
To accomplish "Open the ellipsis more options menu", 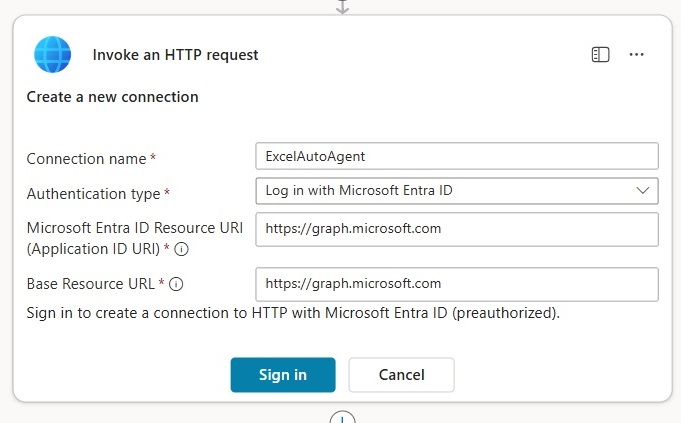I will pos(636,55).
